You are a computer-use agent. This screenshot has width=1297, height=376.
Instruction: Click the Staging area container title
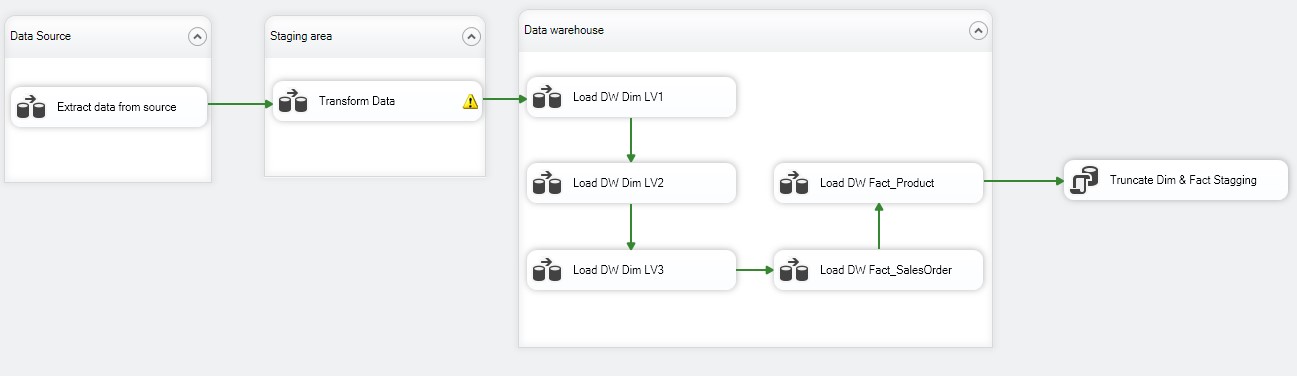pos(301,36)
